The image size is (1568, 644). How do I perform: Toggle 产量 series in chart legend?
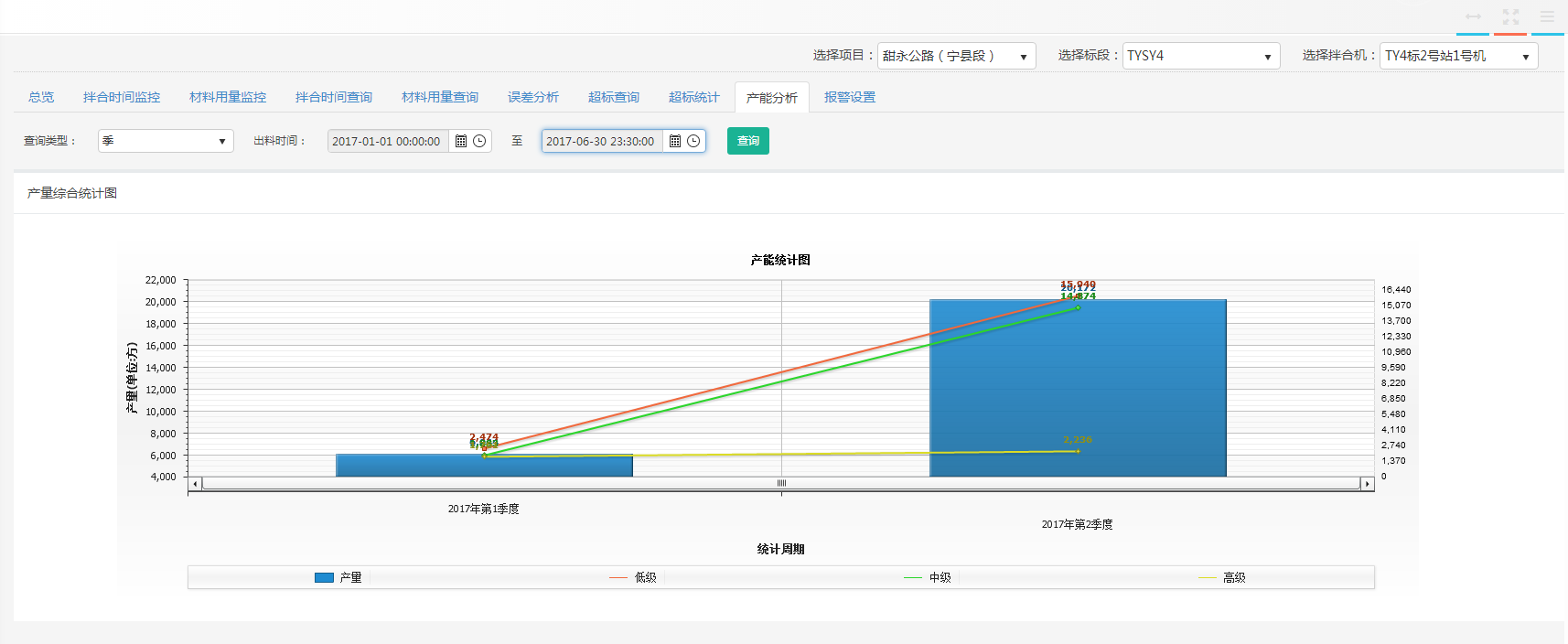tap(338, 577)
